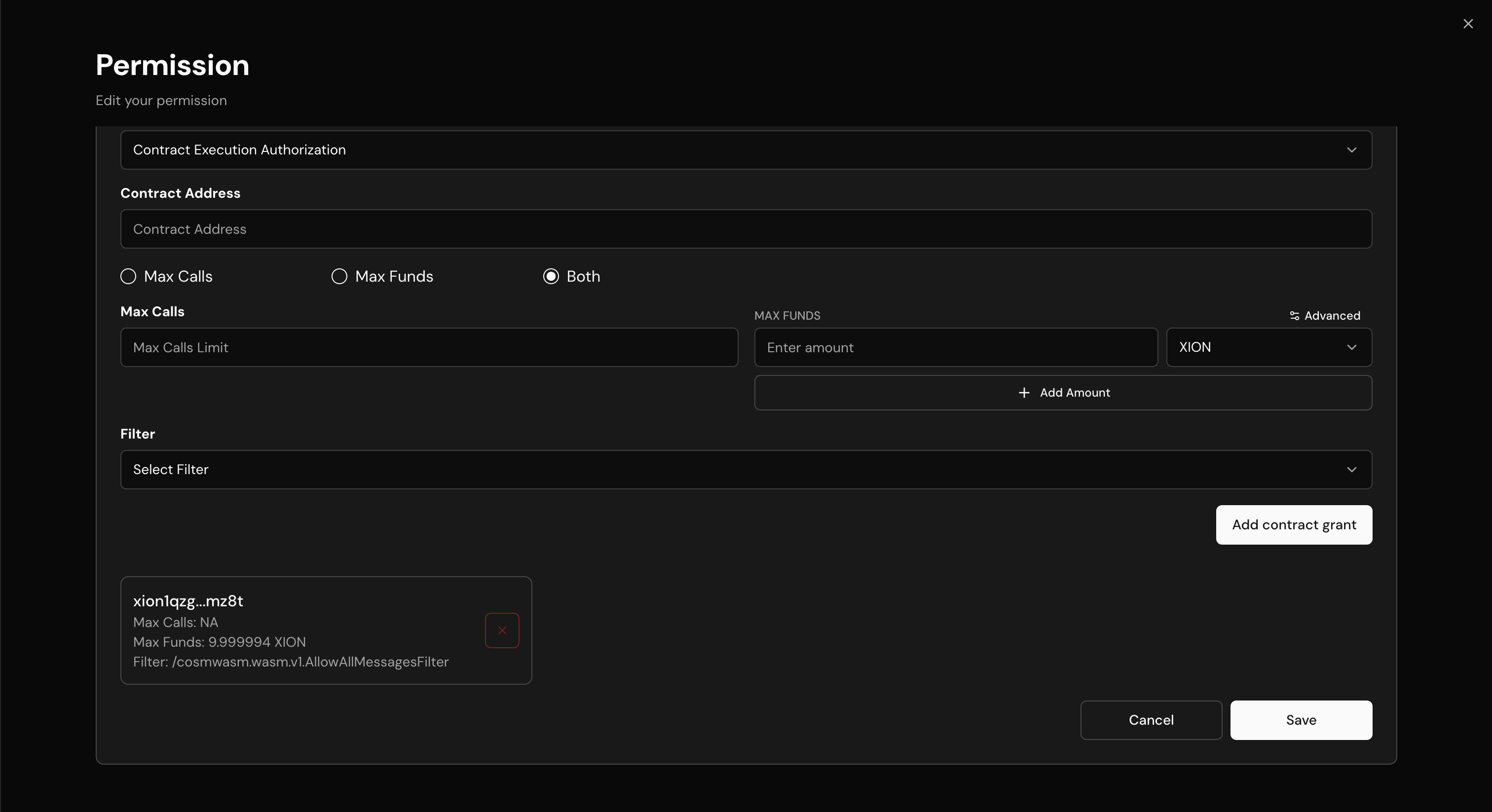Expand the Select Filter dropdown
Viewport: 1492px width, 812px height.
(745, 470)
